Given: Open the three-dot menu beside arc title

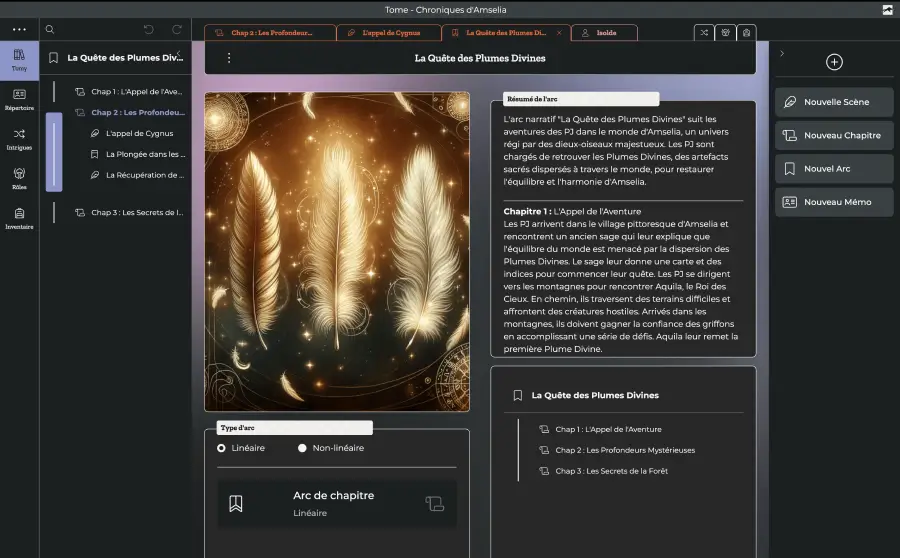Looking at the screenshot, I should (x=228, y=58).
